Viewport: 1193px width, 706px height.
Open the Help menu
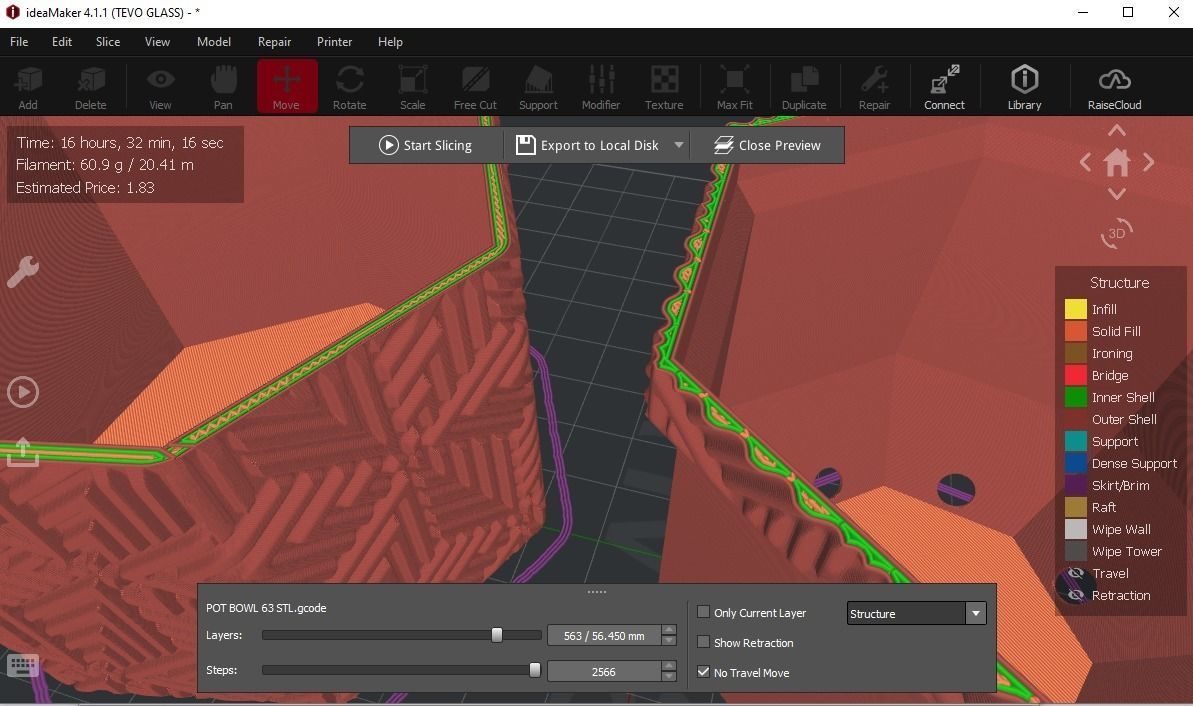coord(390,42)
